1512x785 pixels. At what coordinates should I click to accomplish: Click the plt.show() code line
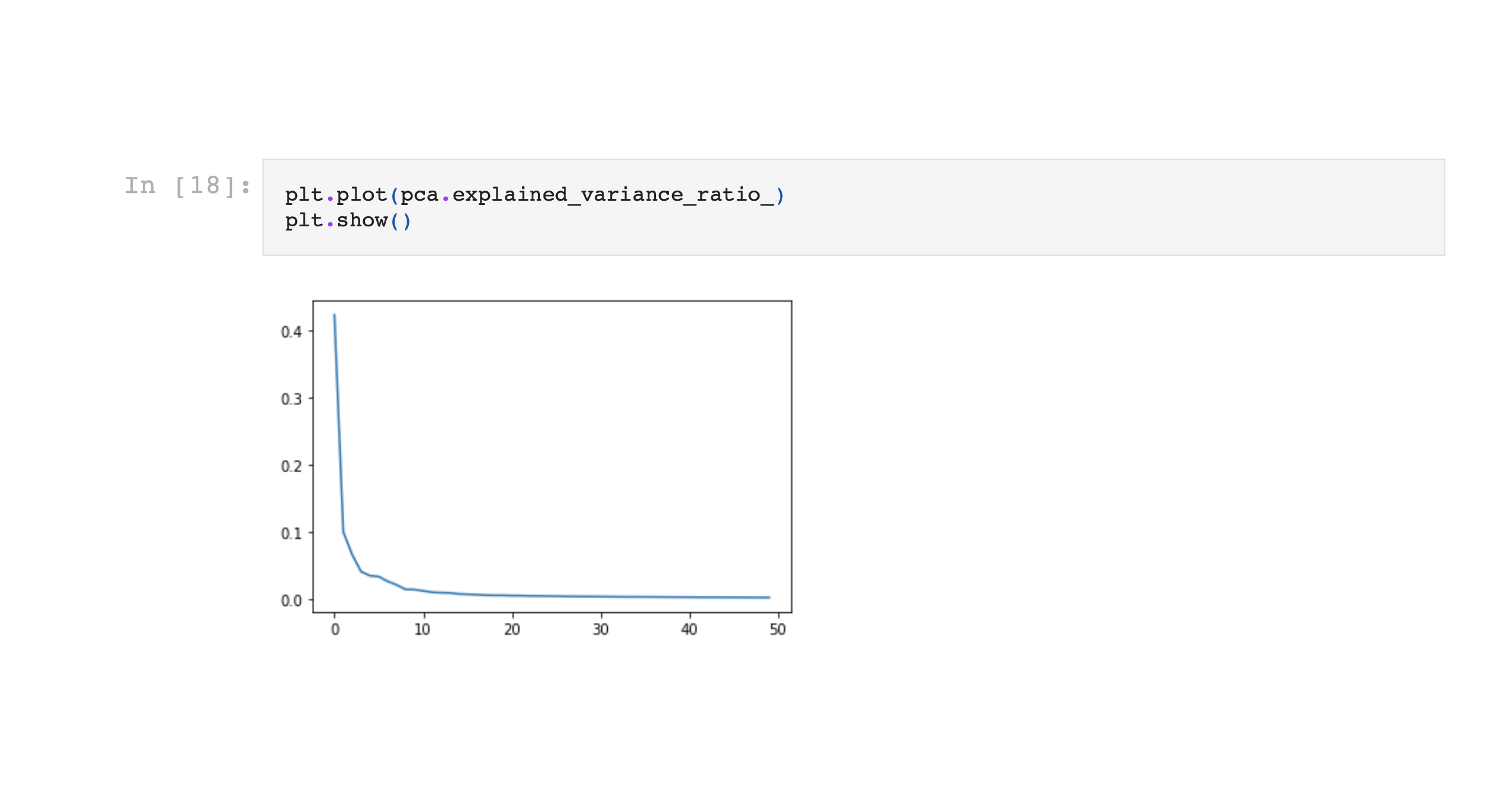coord(348,220)
